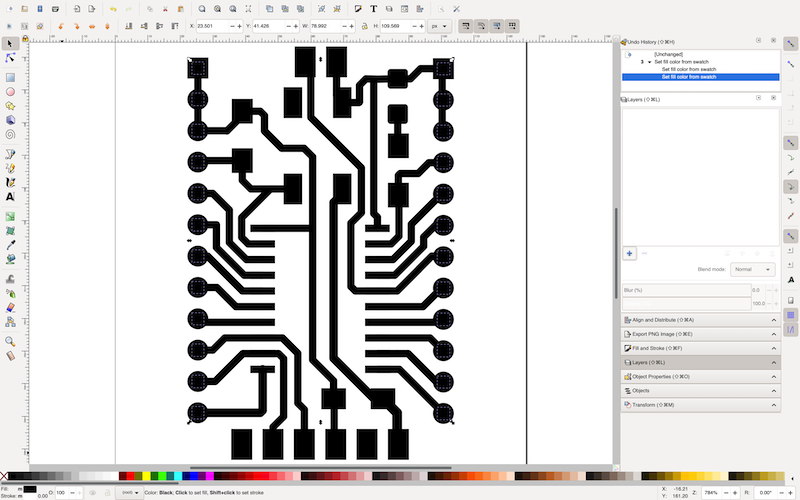Image resolution: width=800 pixels, height=500 pixels.
Task: Select the Calligraphy tool
Action: [x=10, y=182]
